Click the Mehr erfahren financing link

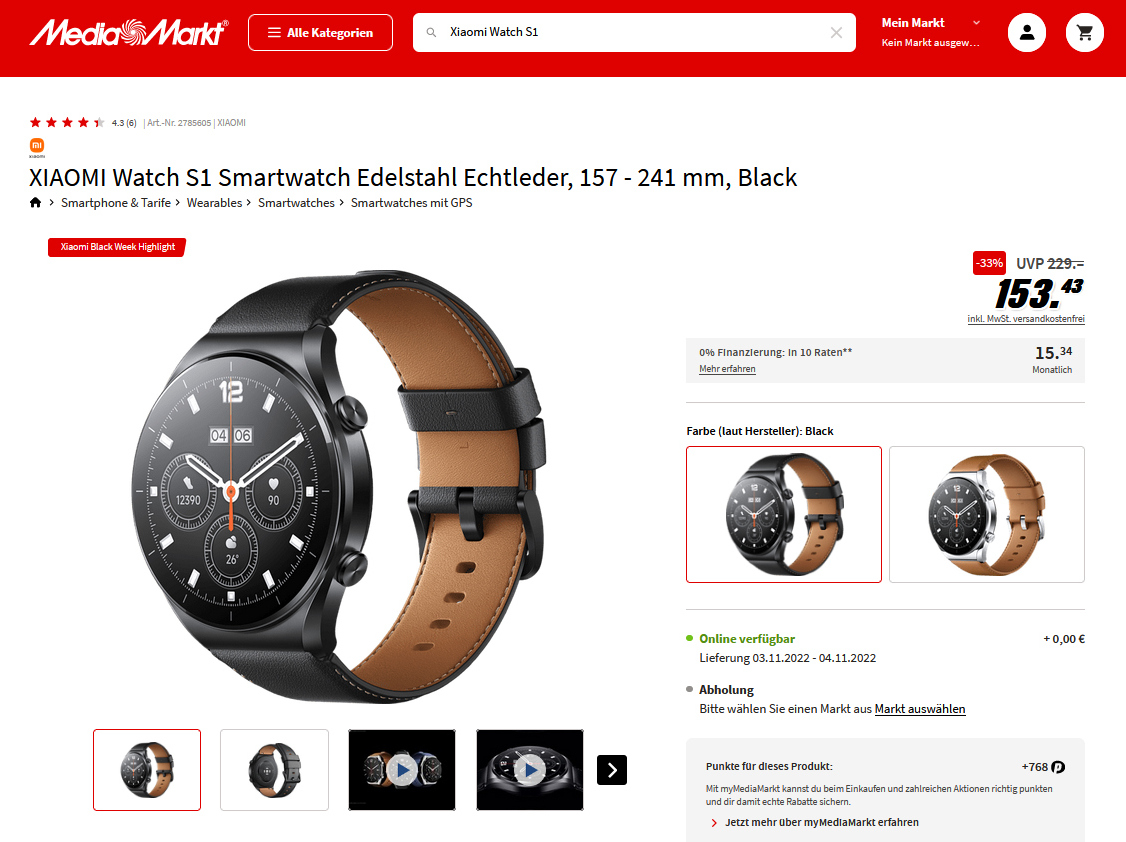[x=727, y=369]
